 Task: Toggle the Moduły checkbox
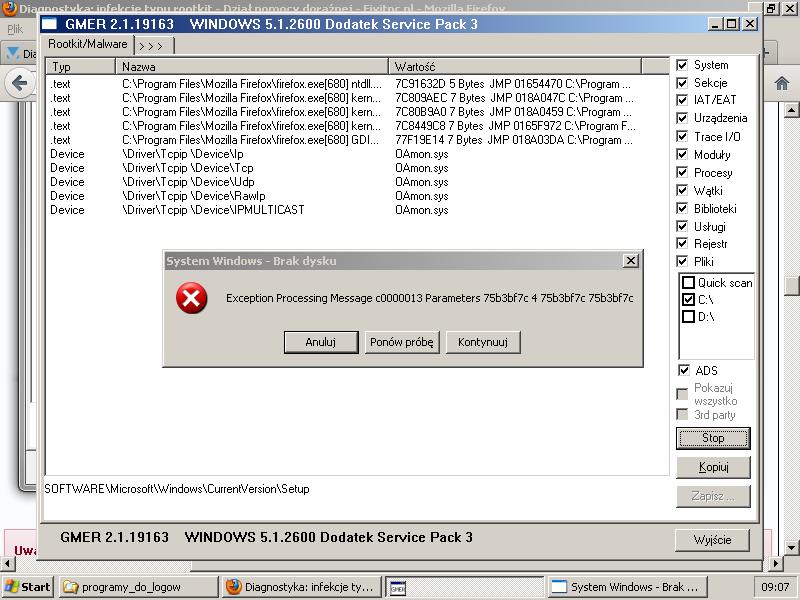pos(682,154)
